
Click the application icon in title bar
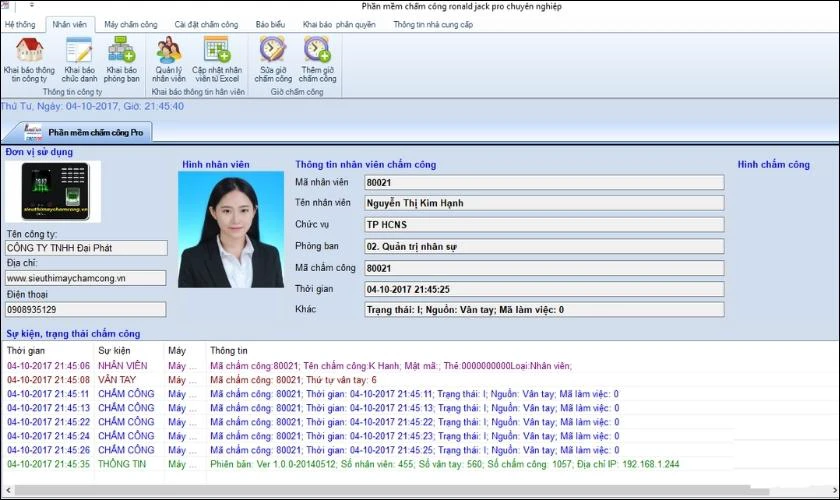click(5, 6)
